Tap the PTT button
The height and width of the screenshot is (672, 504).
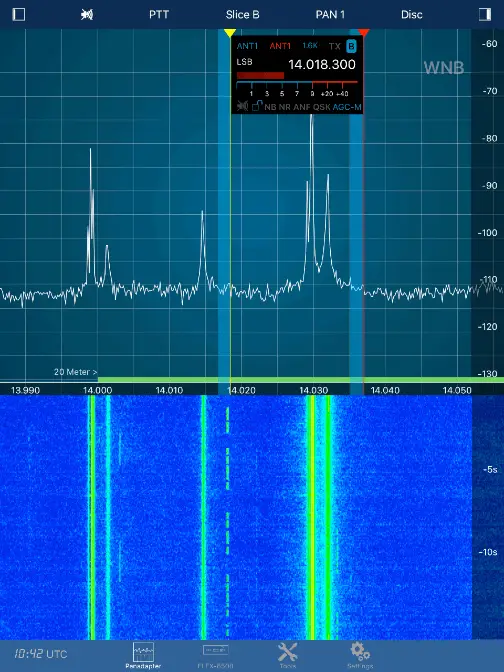(159, 15)
